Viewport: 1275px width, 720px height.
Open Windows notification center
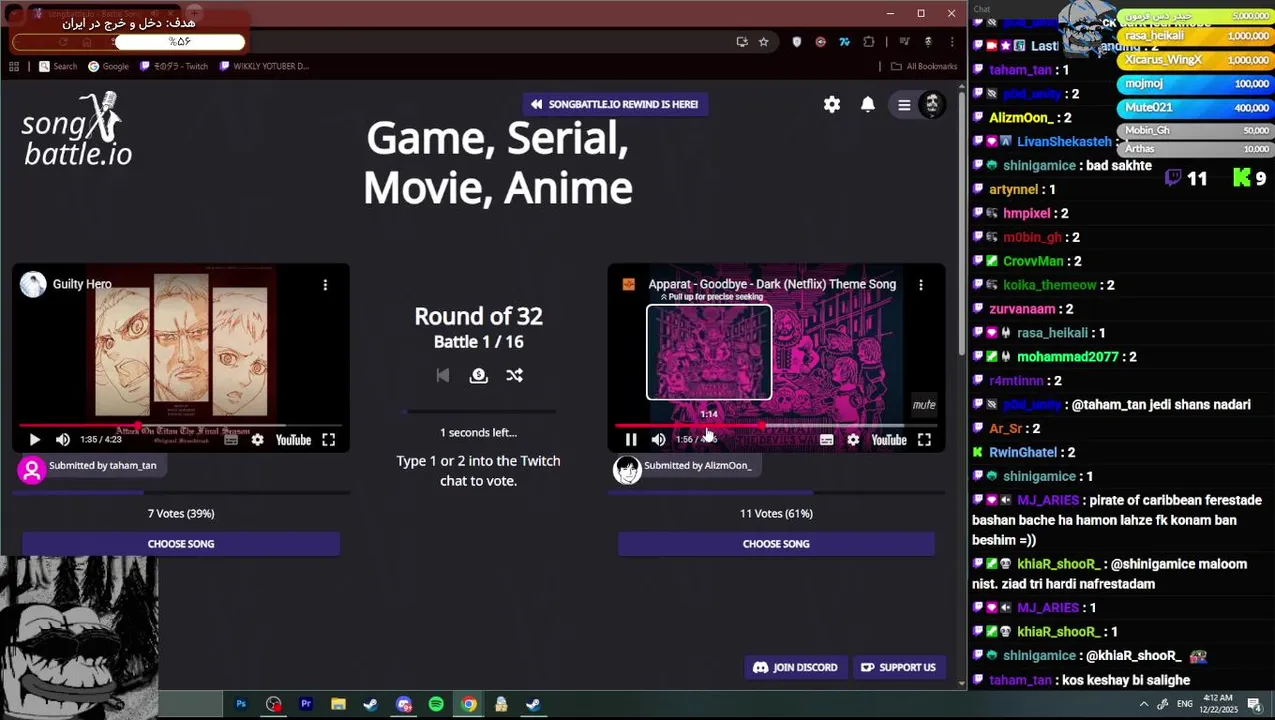click(1254, 704)
